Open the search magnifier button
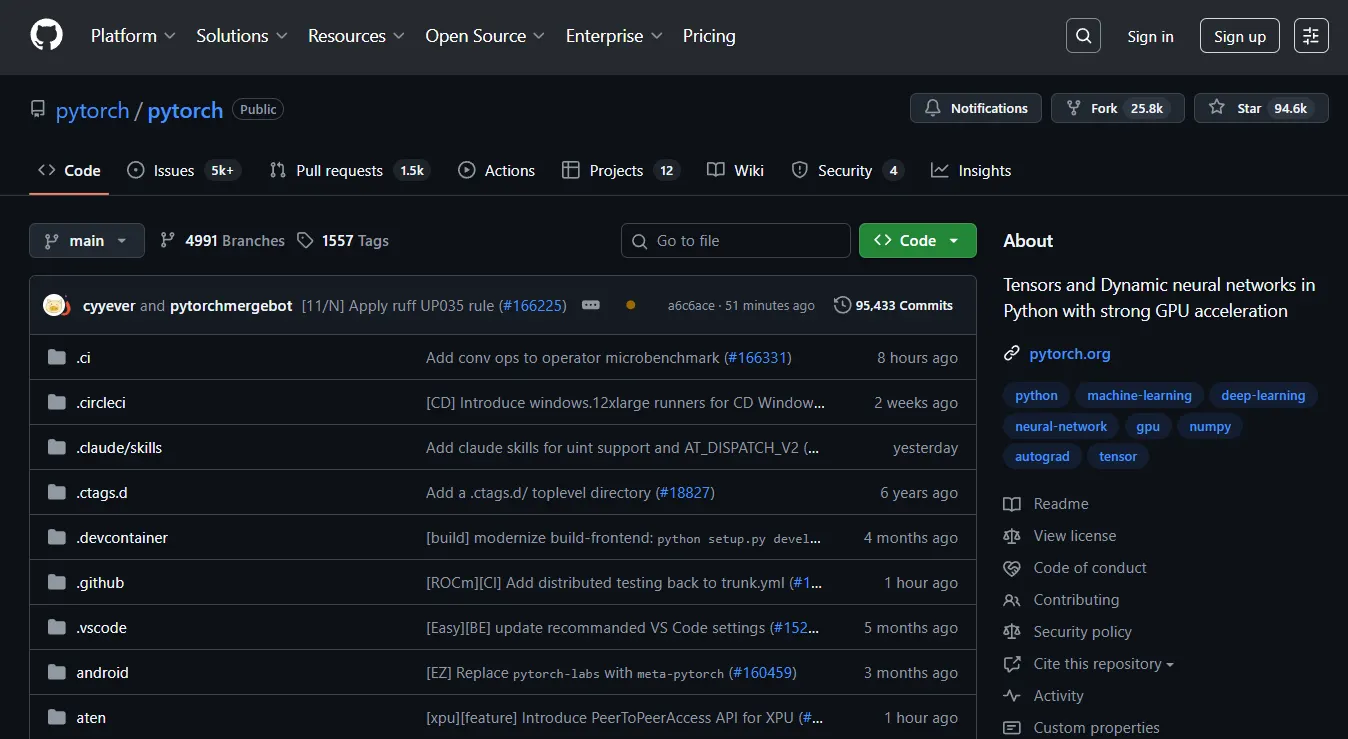 (1083, 36)
